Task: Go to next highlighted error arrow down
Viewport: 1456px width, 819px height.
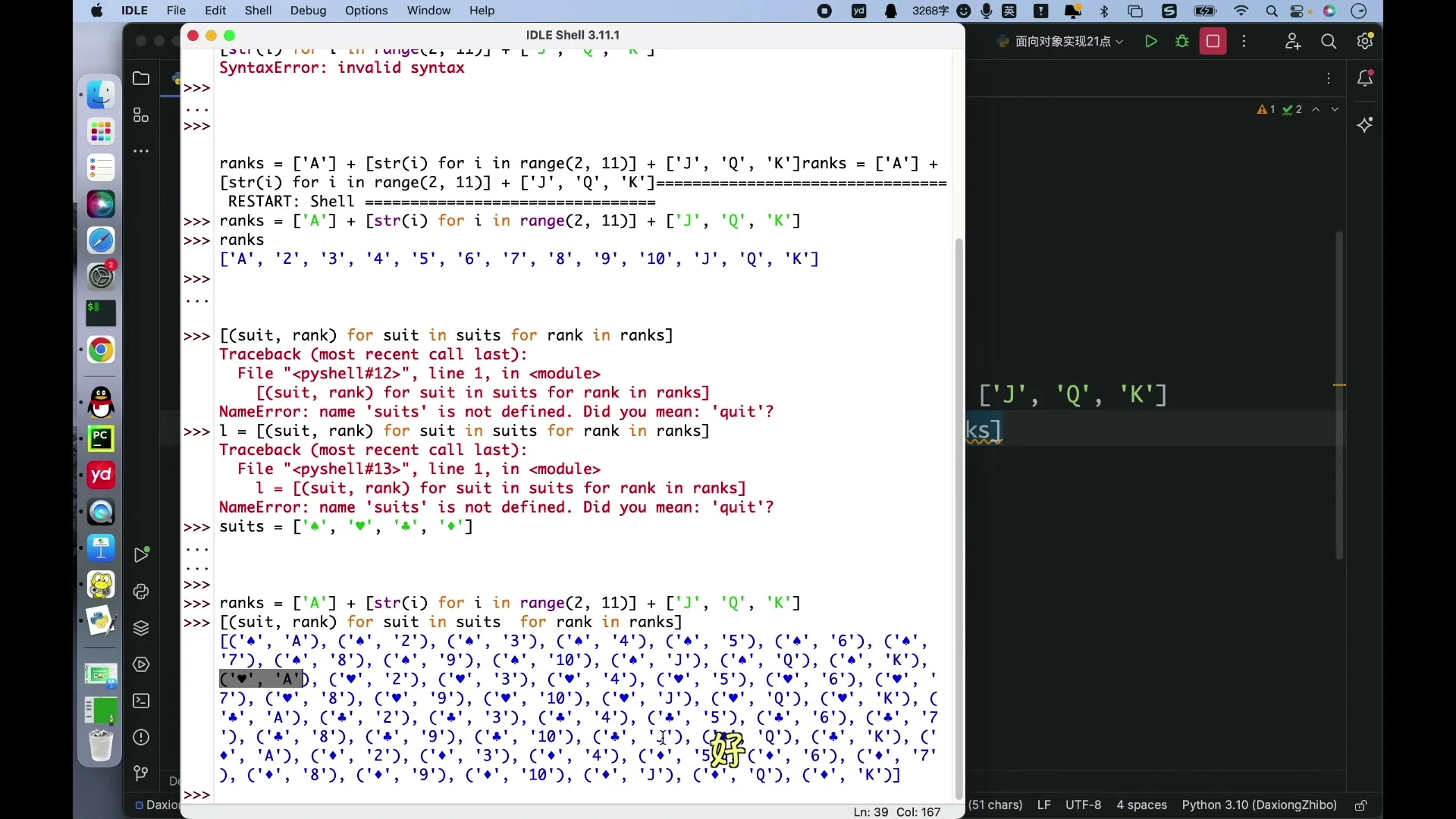Action: (1335, 109)
